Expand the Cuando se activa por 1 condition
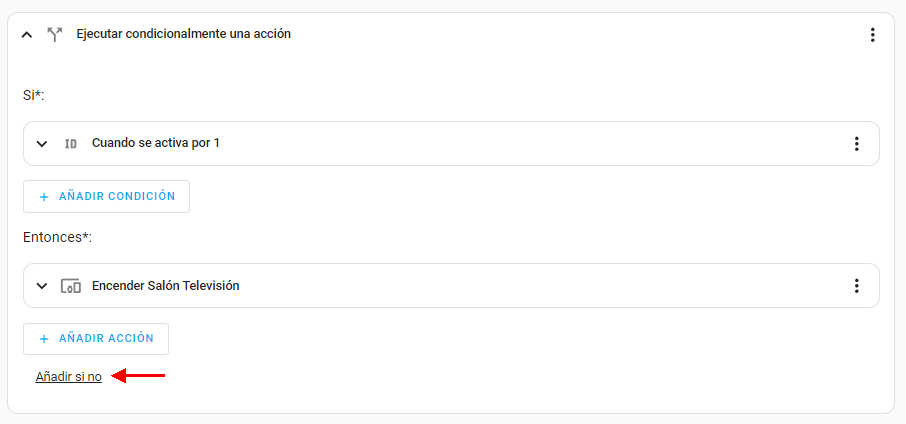 click(42, 144)
